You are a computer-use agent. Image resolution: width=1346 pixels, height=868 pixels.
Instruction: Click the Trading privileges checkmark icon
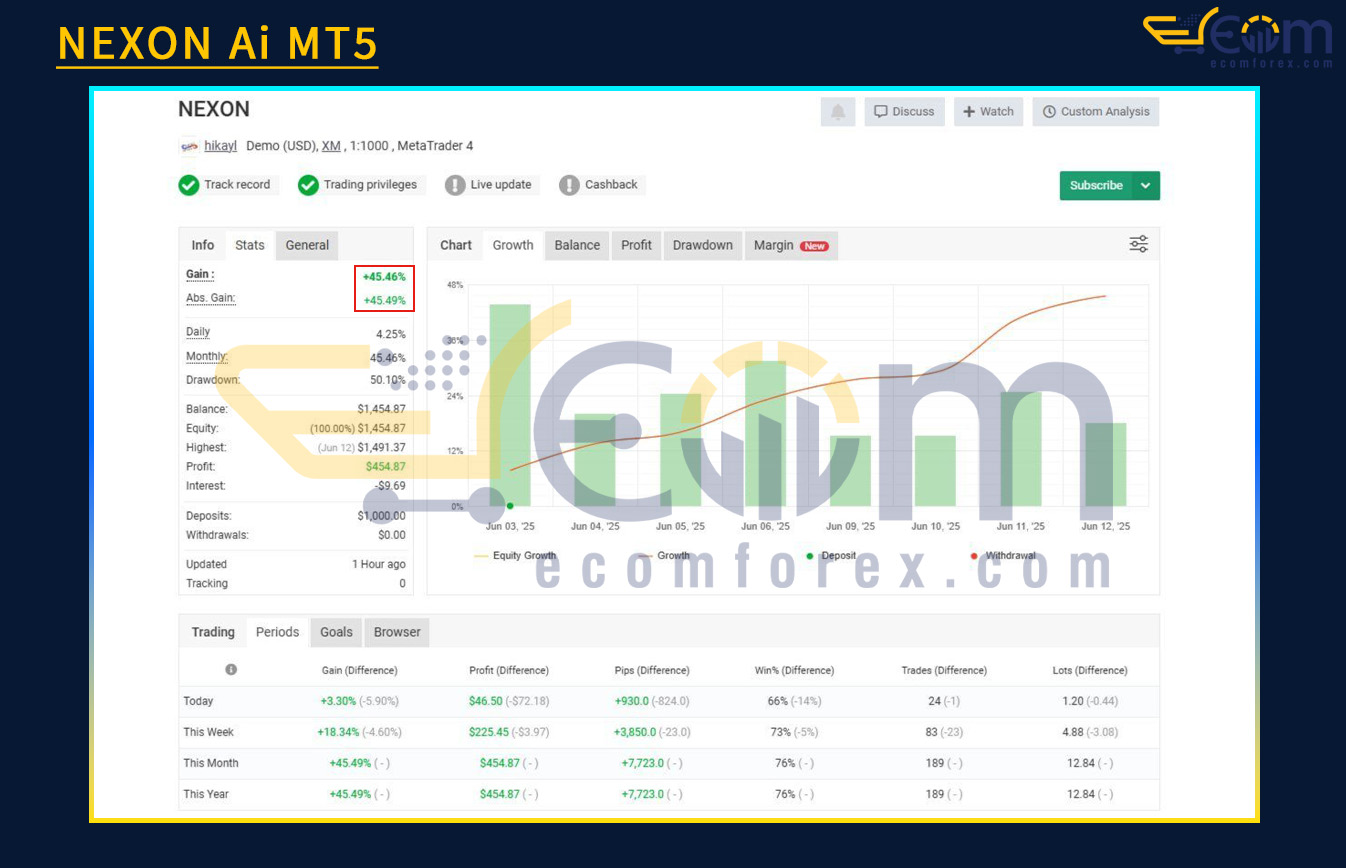click(308, 185)
